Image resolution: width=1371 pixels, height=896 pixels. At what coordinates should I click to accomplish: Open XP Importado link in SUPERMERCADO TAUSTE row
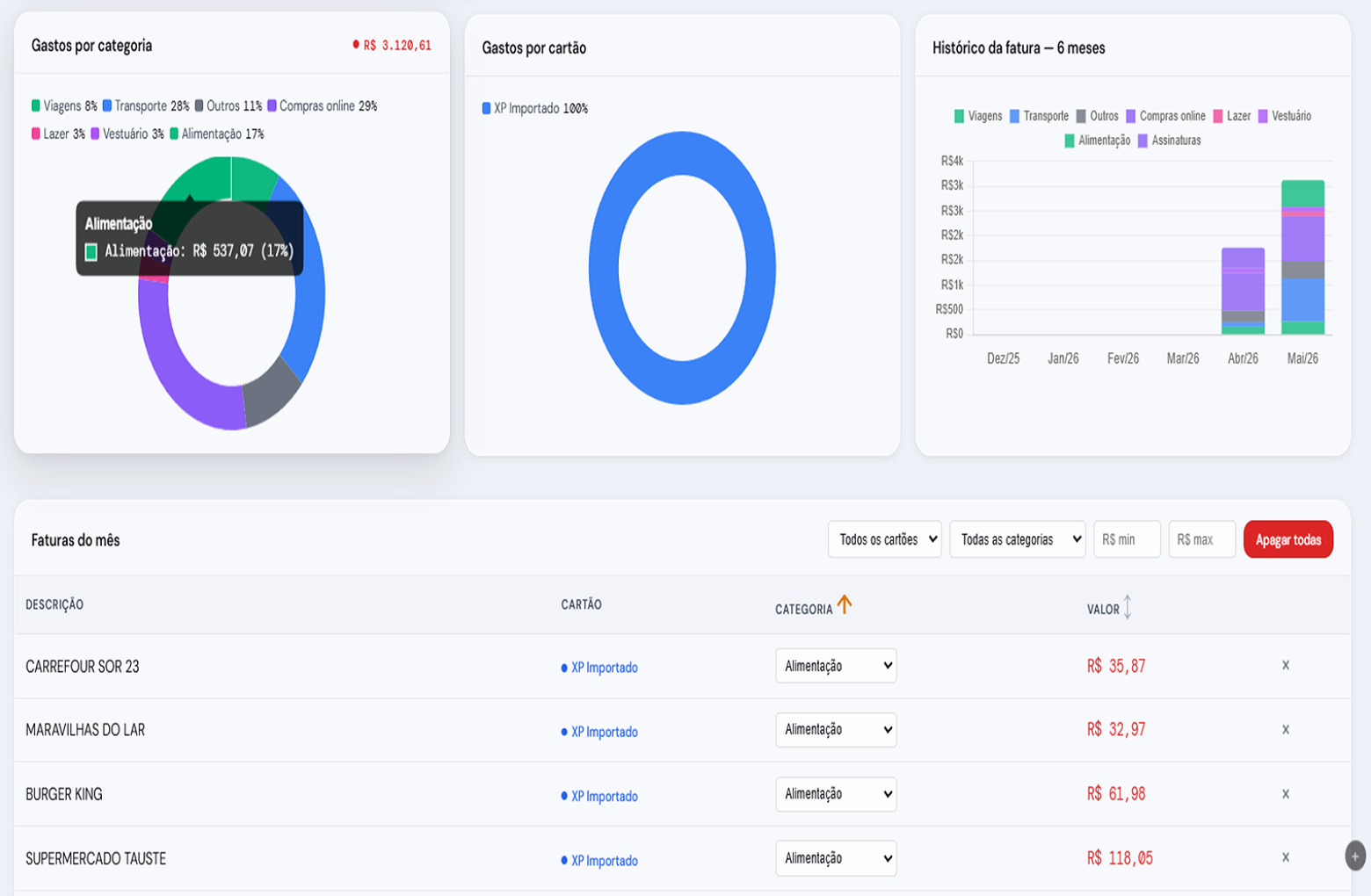coord(604,861)
